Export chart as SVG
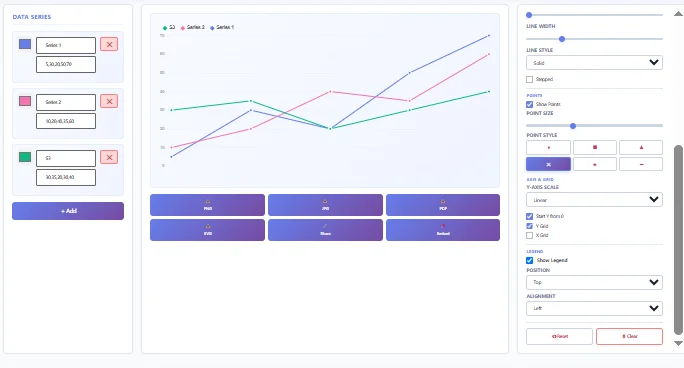 point(208,230)
